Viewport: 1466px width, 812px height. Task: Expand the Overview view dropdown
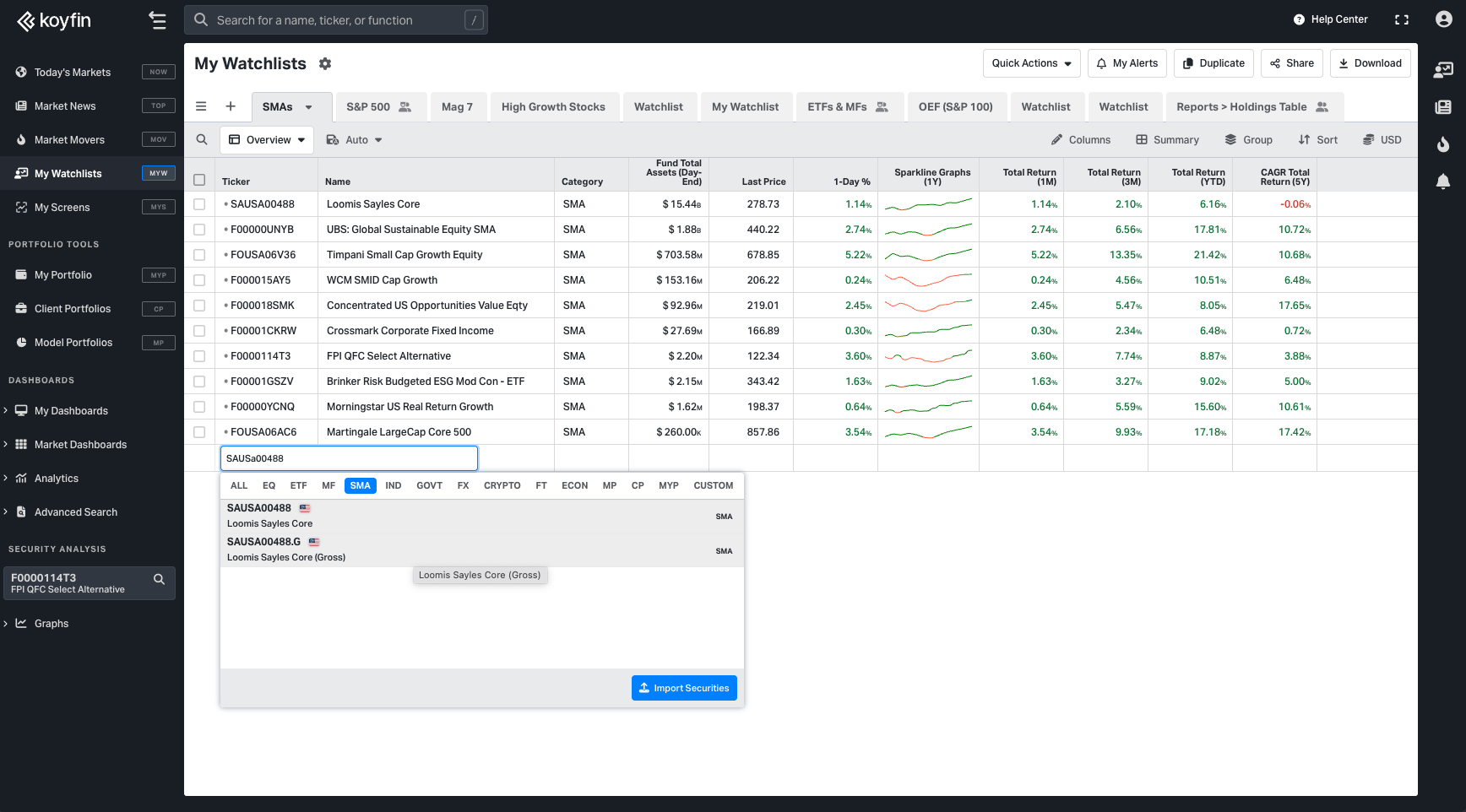[x=267, y=140]
